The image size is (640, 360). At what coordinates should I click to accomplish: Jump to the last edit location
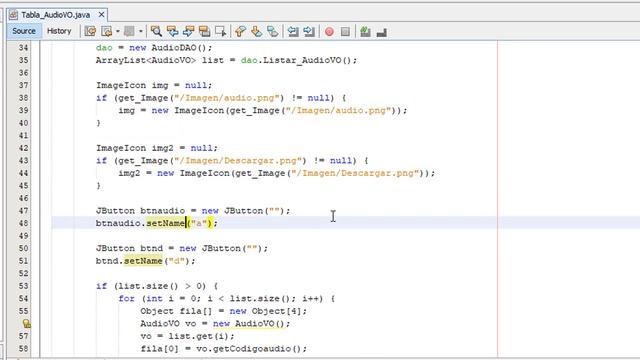tap(90, 31)
